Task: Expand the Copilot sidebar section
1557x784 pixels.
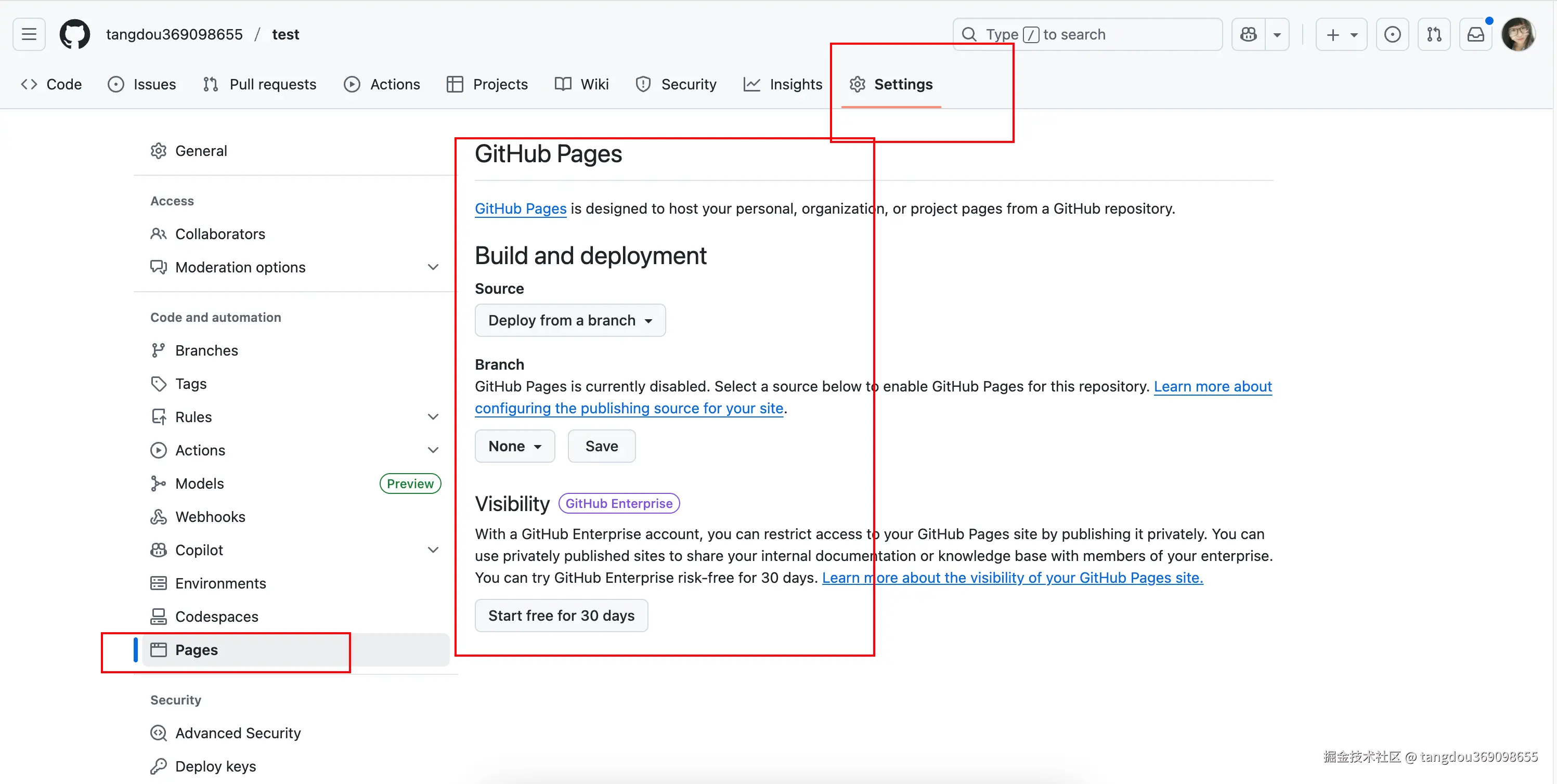Action: [433, 550]
